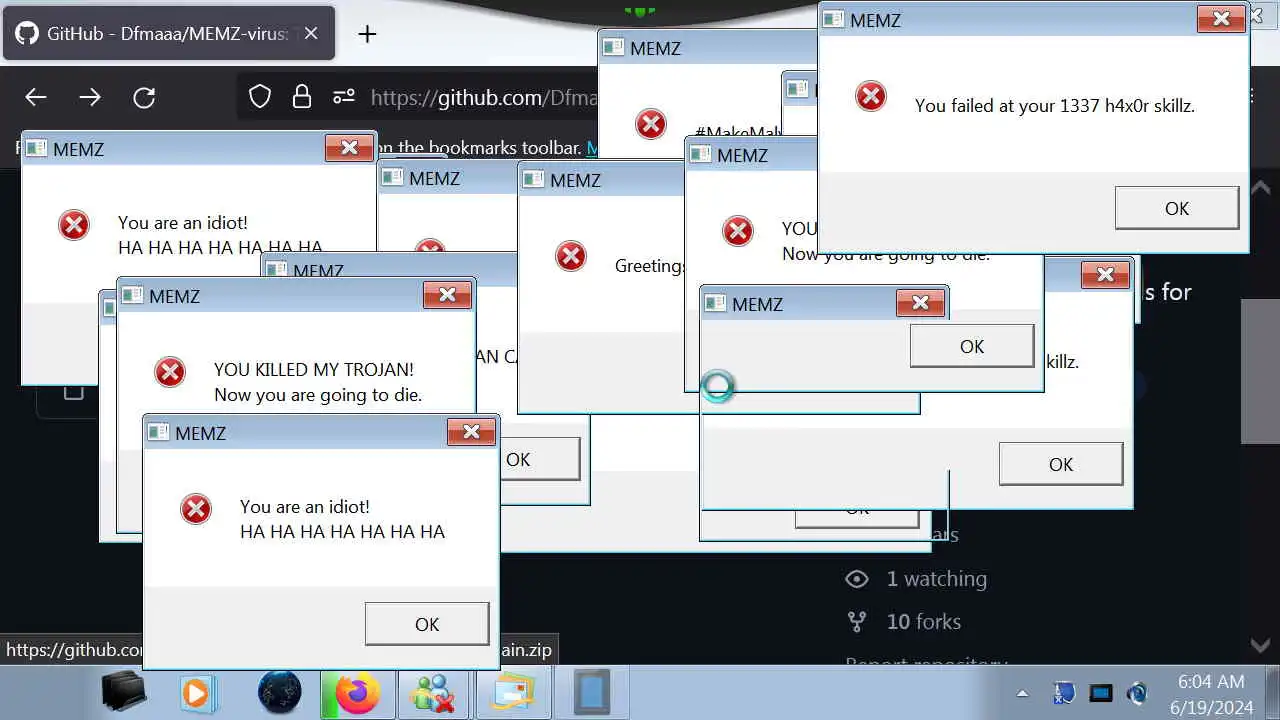Click the fork icon beside '10 forks'

coord(857,622)
